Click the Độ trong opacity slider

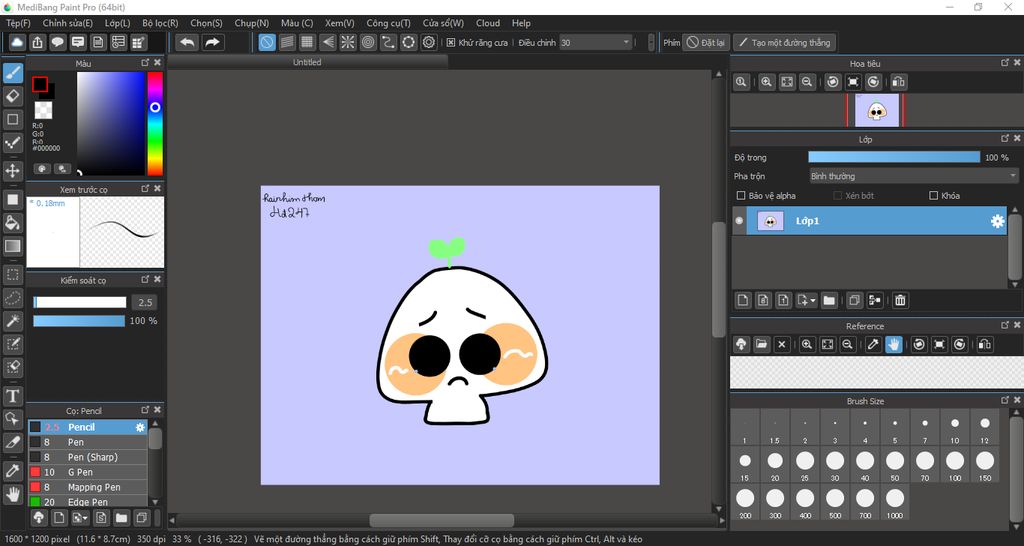(x=894, y=157)
